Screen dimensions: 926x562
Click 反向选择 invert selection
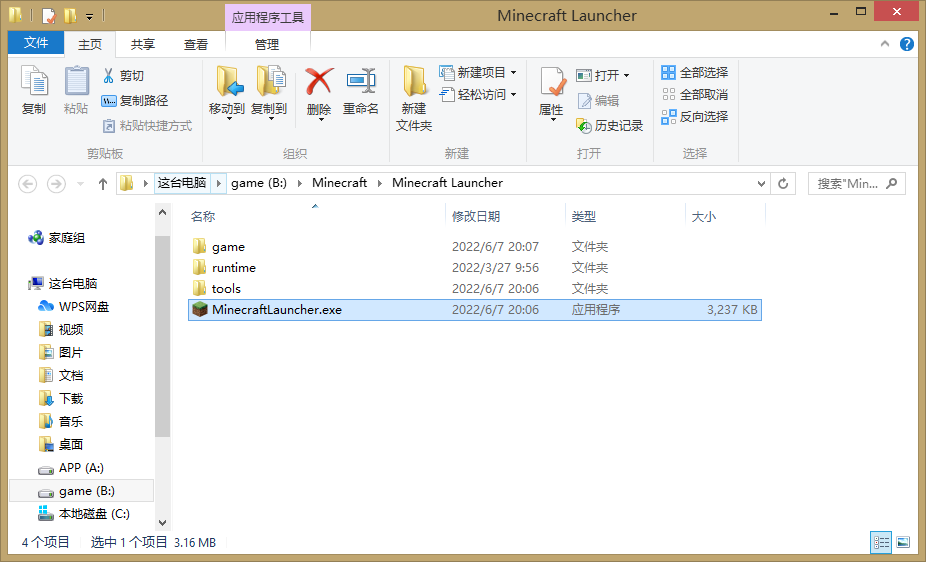[694, 117]
